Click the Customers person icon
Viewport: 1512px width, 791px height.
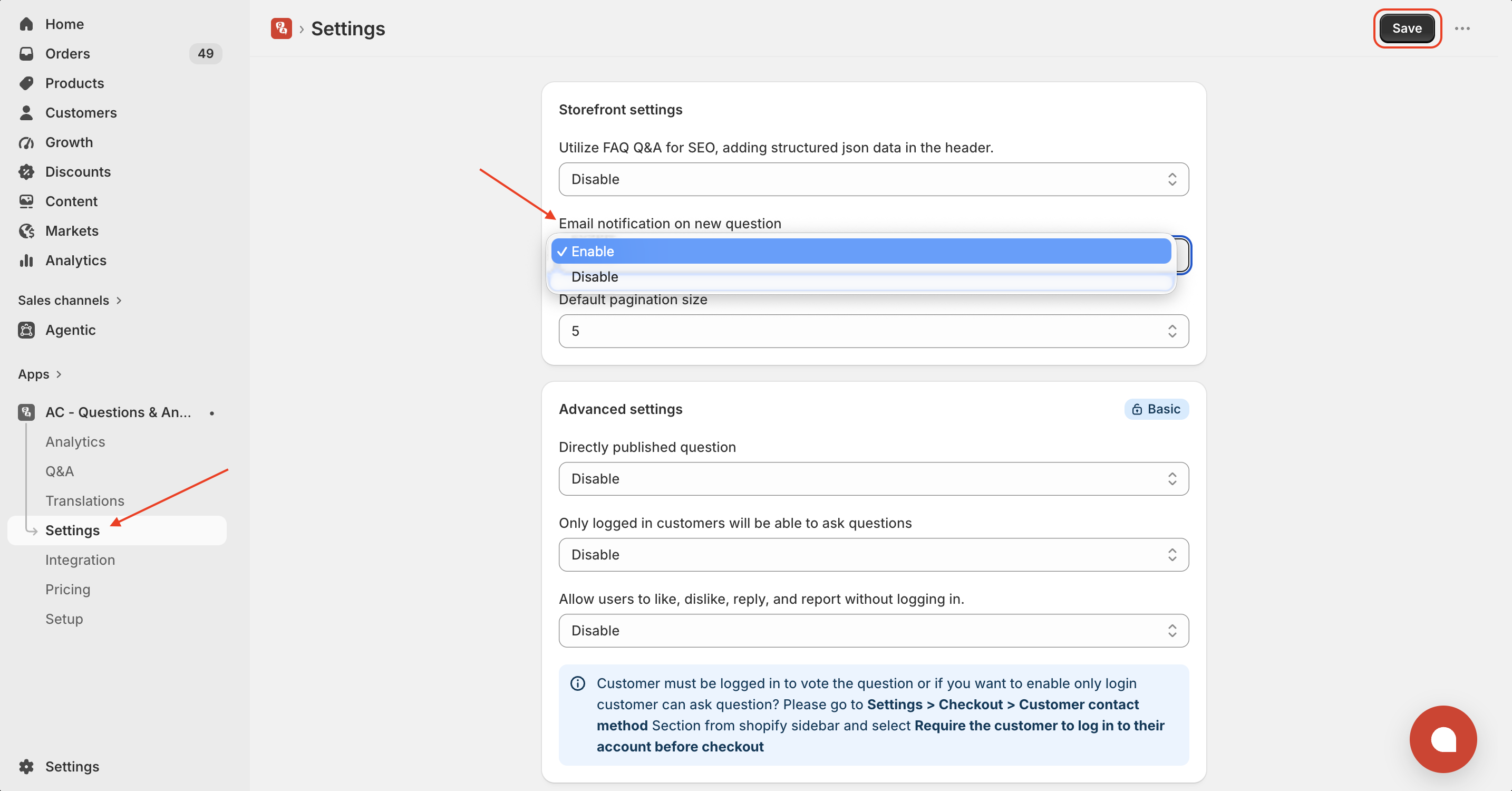pyautogui.click(x=26, y=113)
